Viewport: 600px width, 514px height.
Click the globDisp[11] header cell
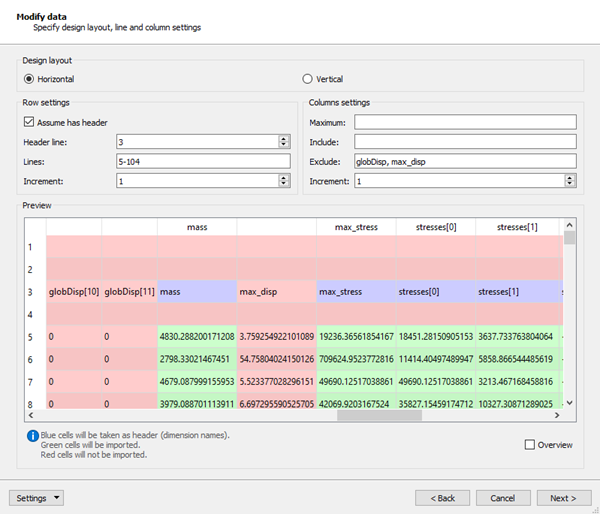point(129,292)
